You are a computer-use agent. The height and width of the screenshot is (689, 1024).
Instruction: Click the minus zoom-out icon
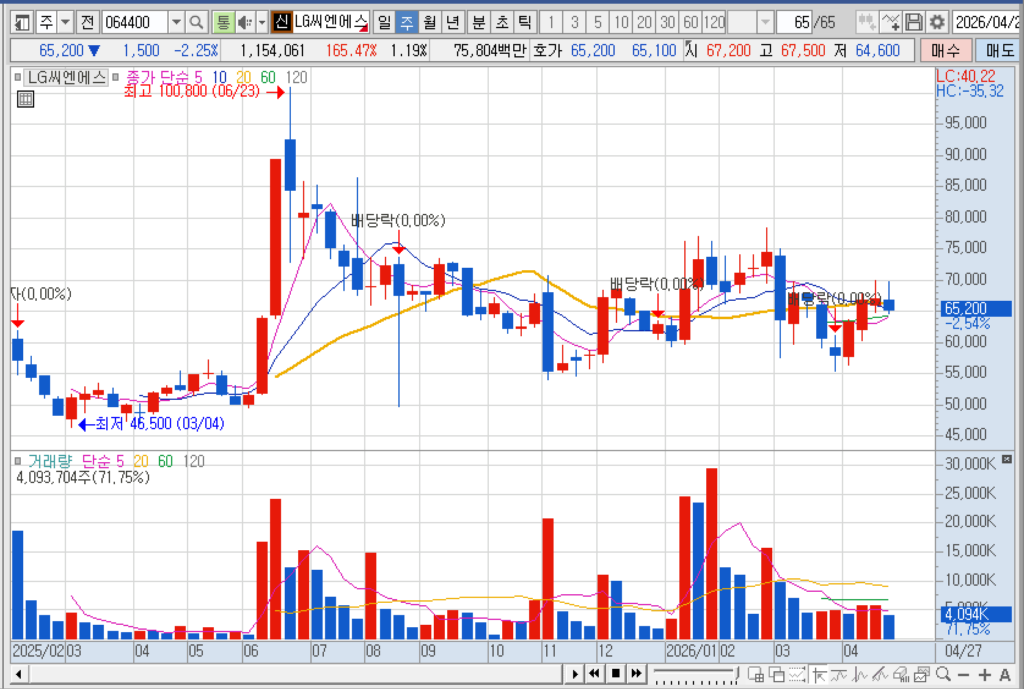pyautogui.click(x=963, y=674)
